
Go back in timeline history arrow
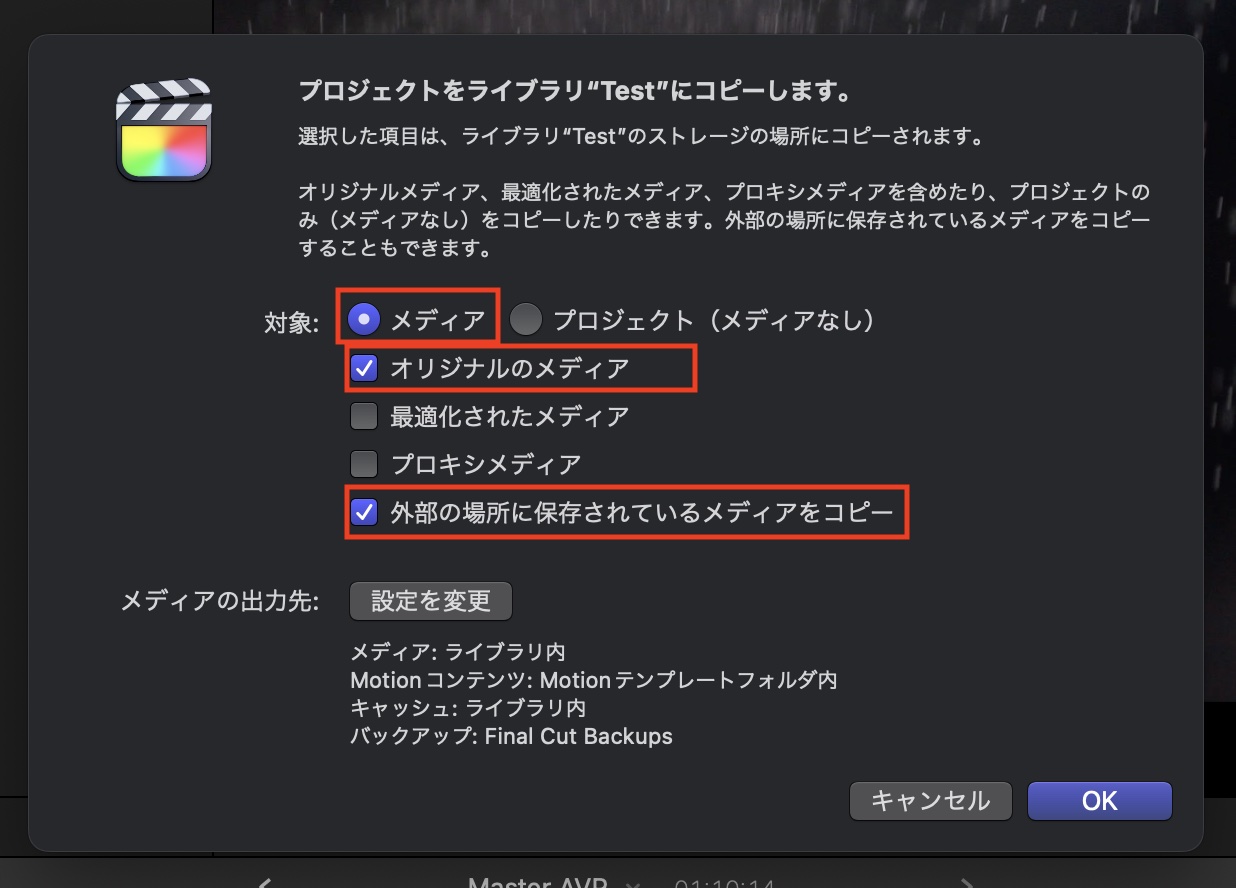(265, 882)
